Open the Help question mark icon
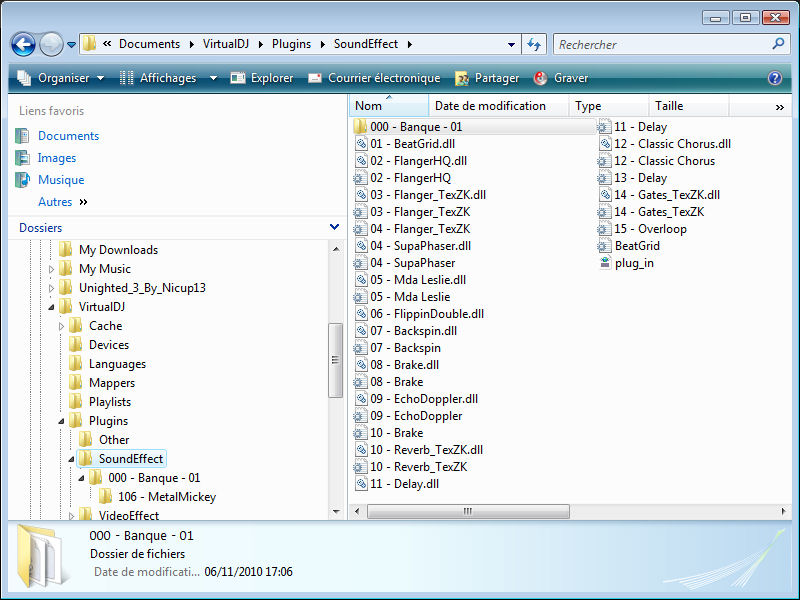Viewport: 800px width, 600px height. [774, 78]
